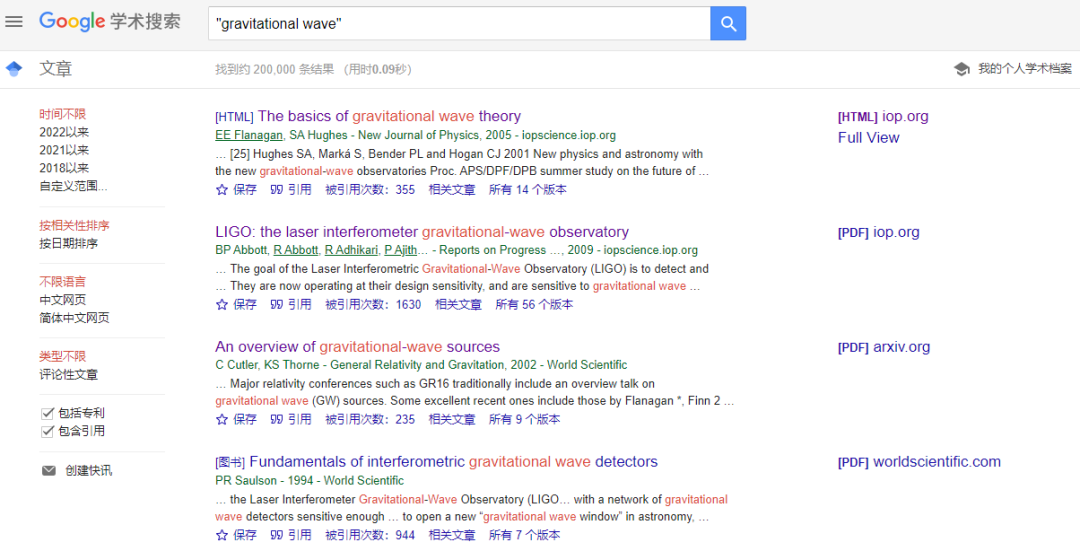Filter to 评论性文章 review articles
This screenshot has width=1080, height=551.
click(68, 375)
